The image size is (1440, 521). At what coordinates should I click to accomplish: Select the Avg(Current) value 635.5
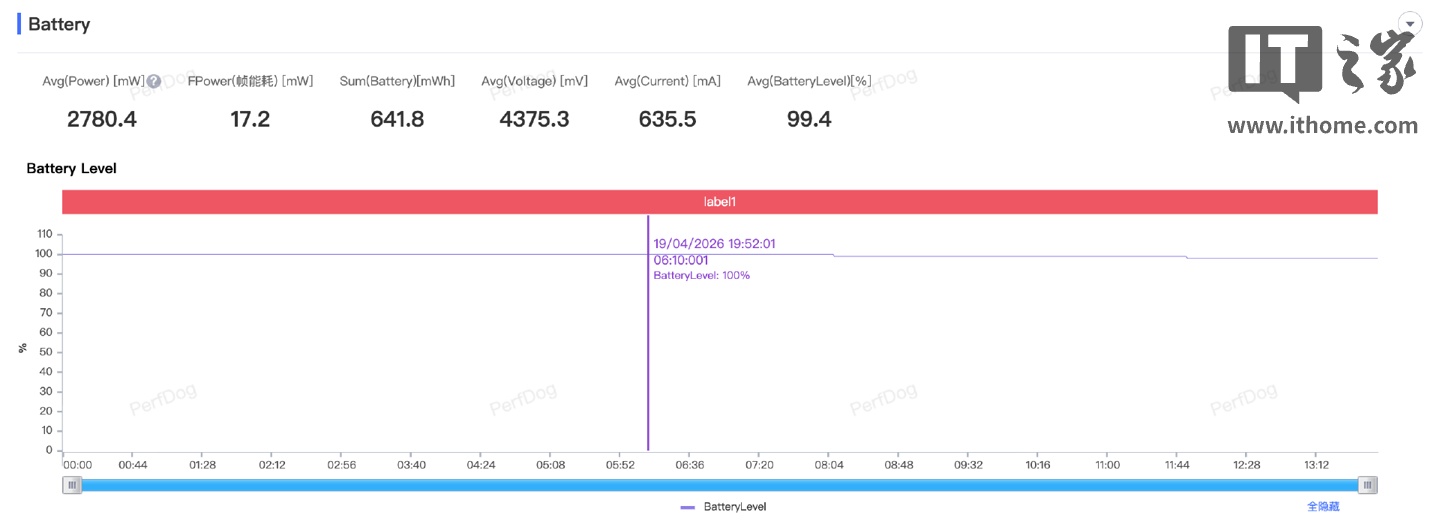tap(667, 120)
